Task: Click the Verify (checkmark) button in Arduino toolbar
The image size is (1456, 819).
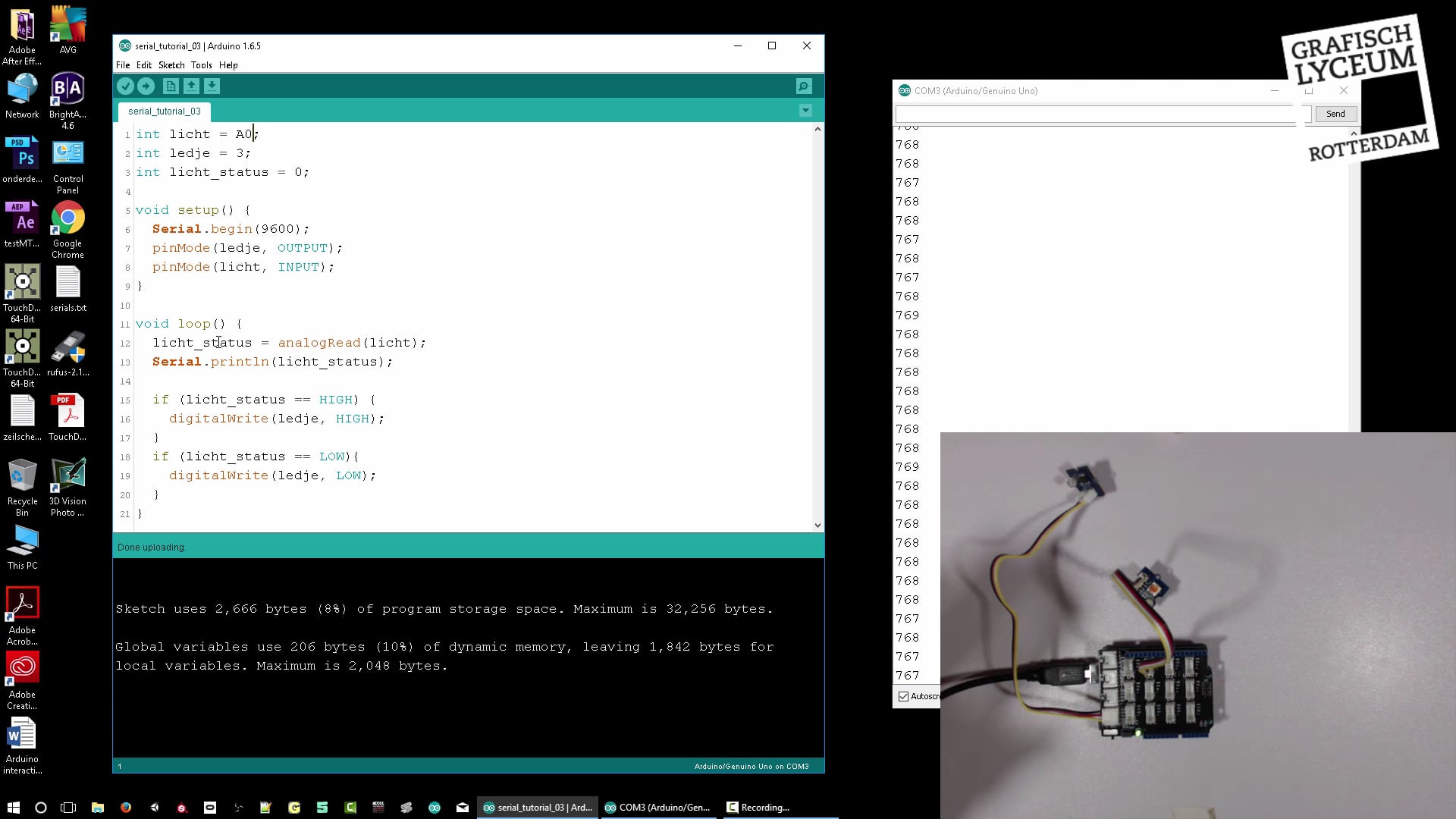Action: [x=126, y=86]
